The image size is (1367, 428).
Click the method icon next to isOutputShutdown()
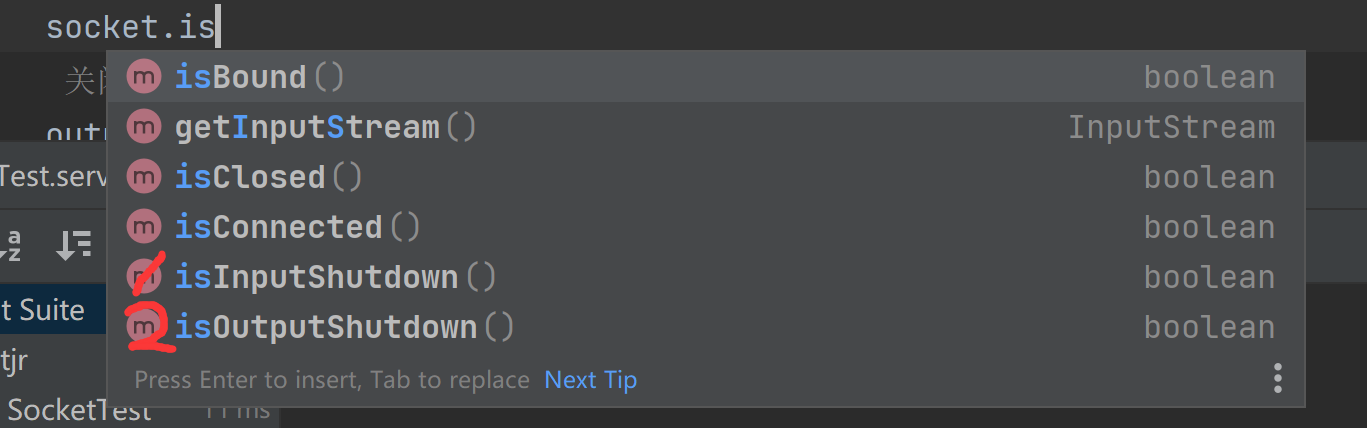pos(144,327)
